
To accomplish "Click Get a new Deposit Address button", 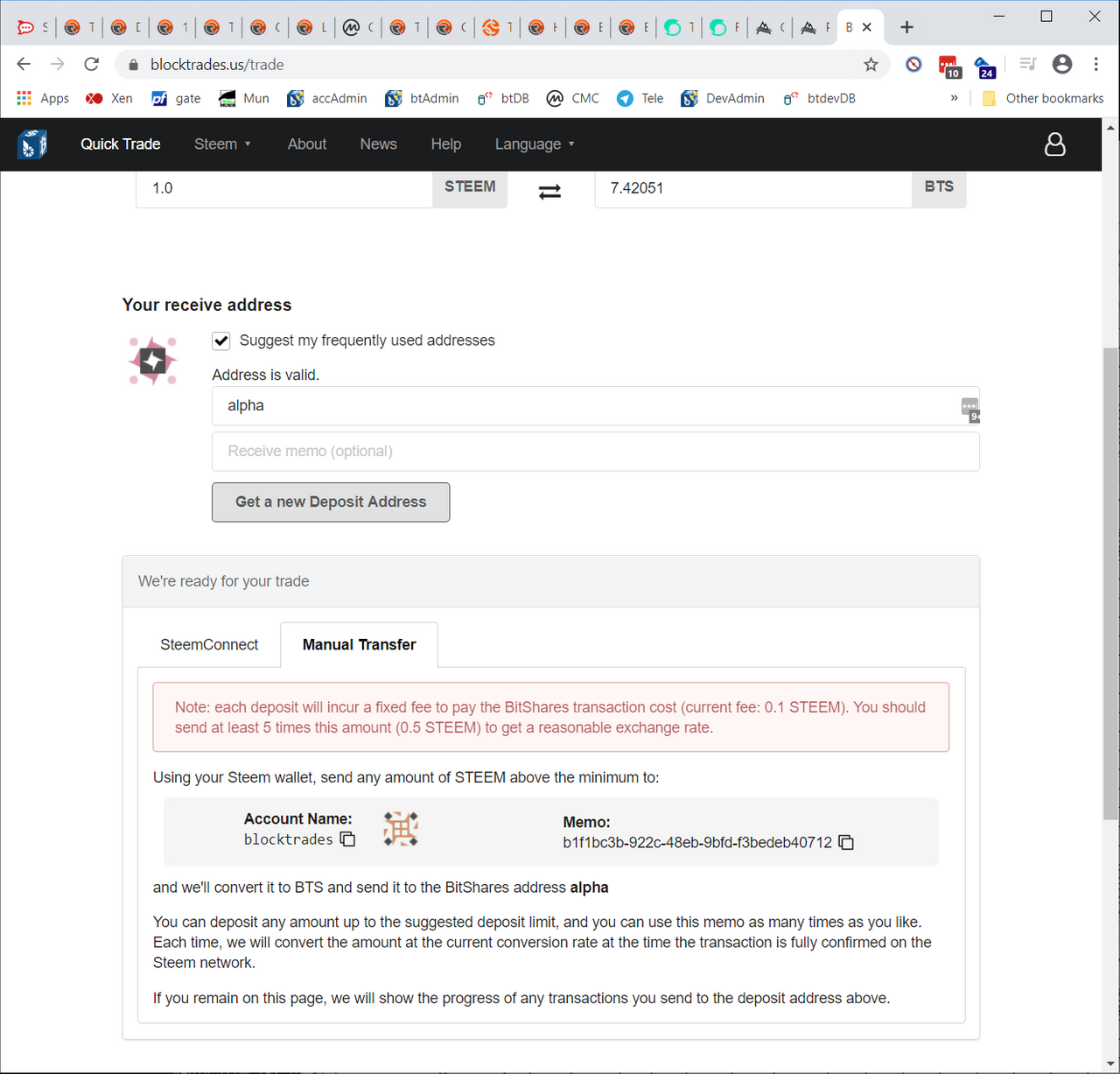I will click(x=331, y=502).
